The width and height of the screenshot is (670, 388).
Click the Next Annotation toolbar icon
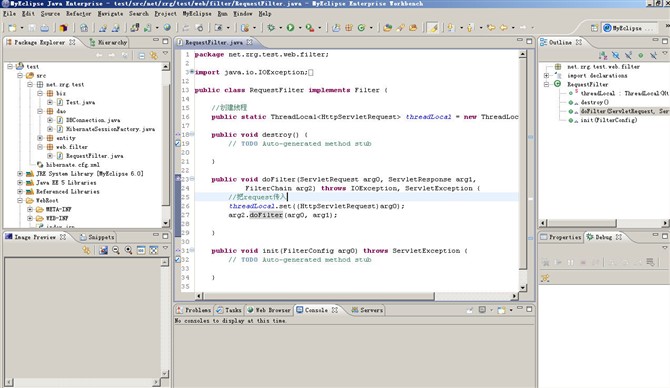[450, 28]
